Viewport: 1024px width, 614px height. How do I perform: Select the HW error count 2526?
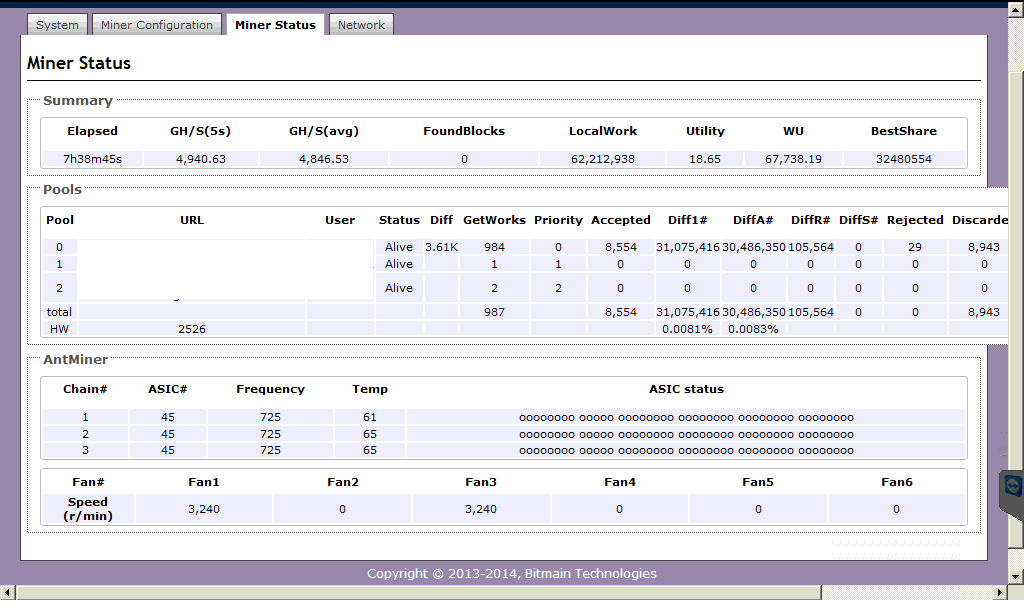[192, 329]
